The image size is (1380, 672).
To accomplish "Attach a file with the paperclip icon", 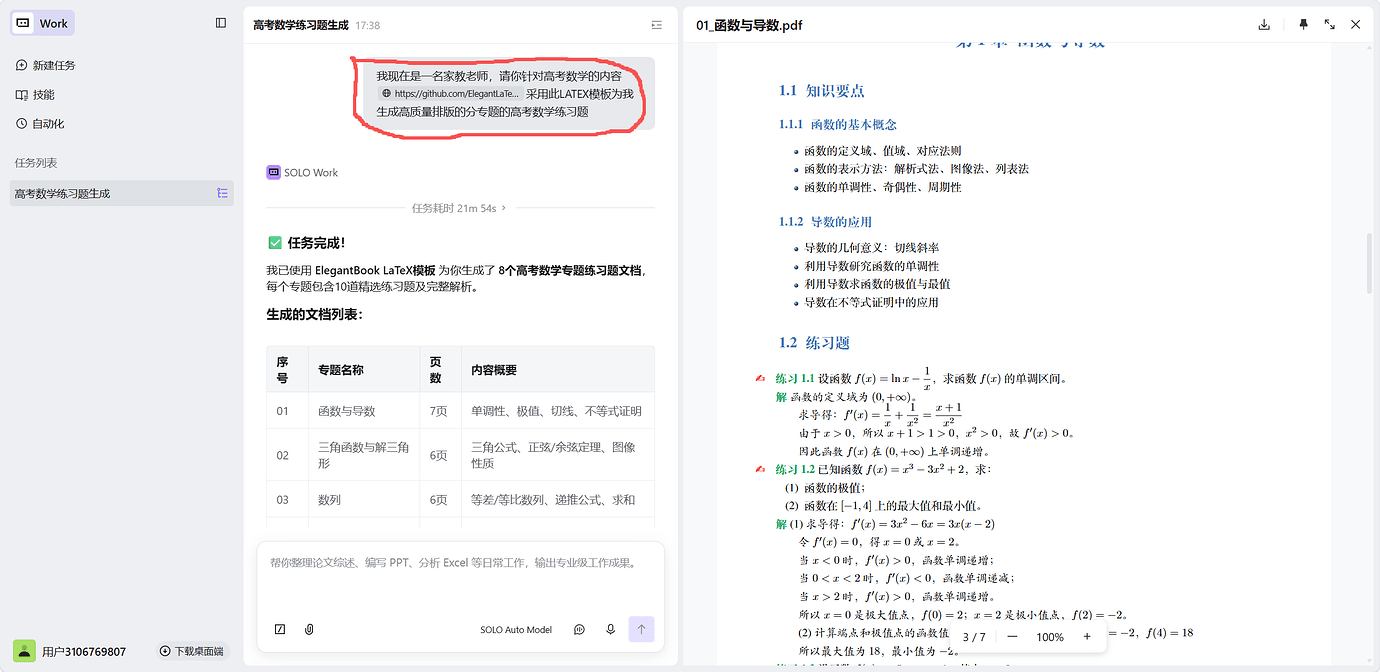I will (309, 630).
